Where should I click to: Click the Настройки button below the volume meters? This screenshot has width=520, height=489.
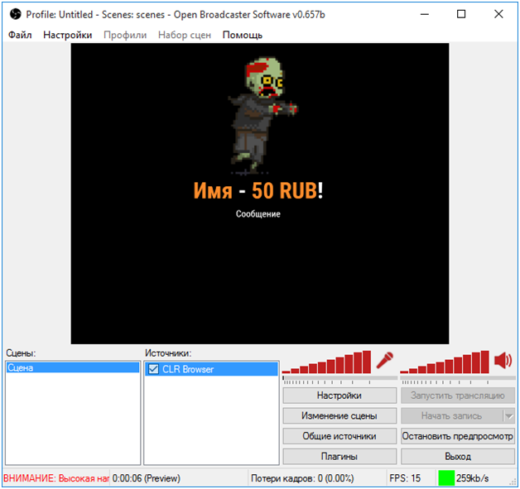click(339, 395)
